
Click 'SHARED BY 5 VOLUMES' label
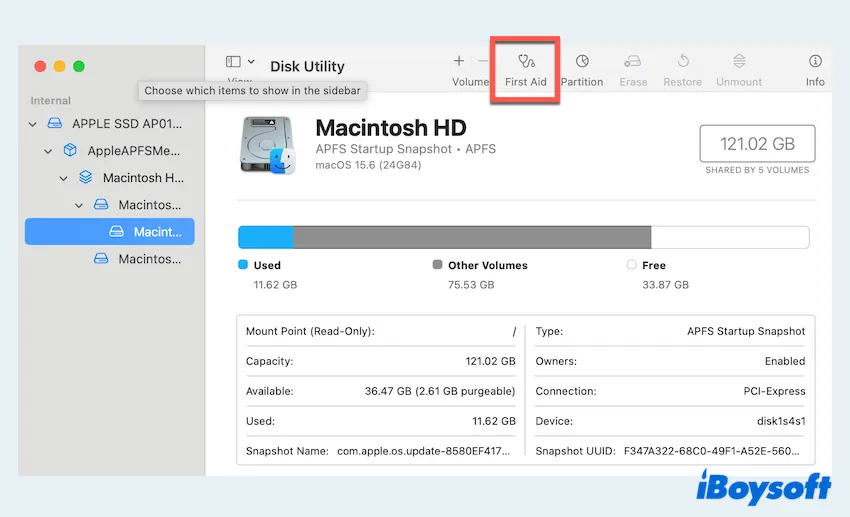(x=757, y=170)
